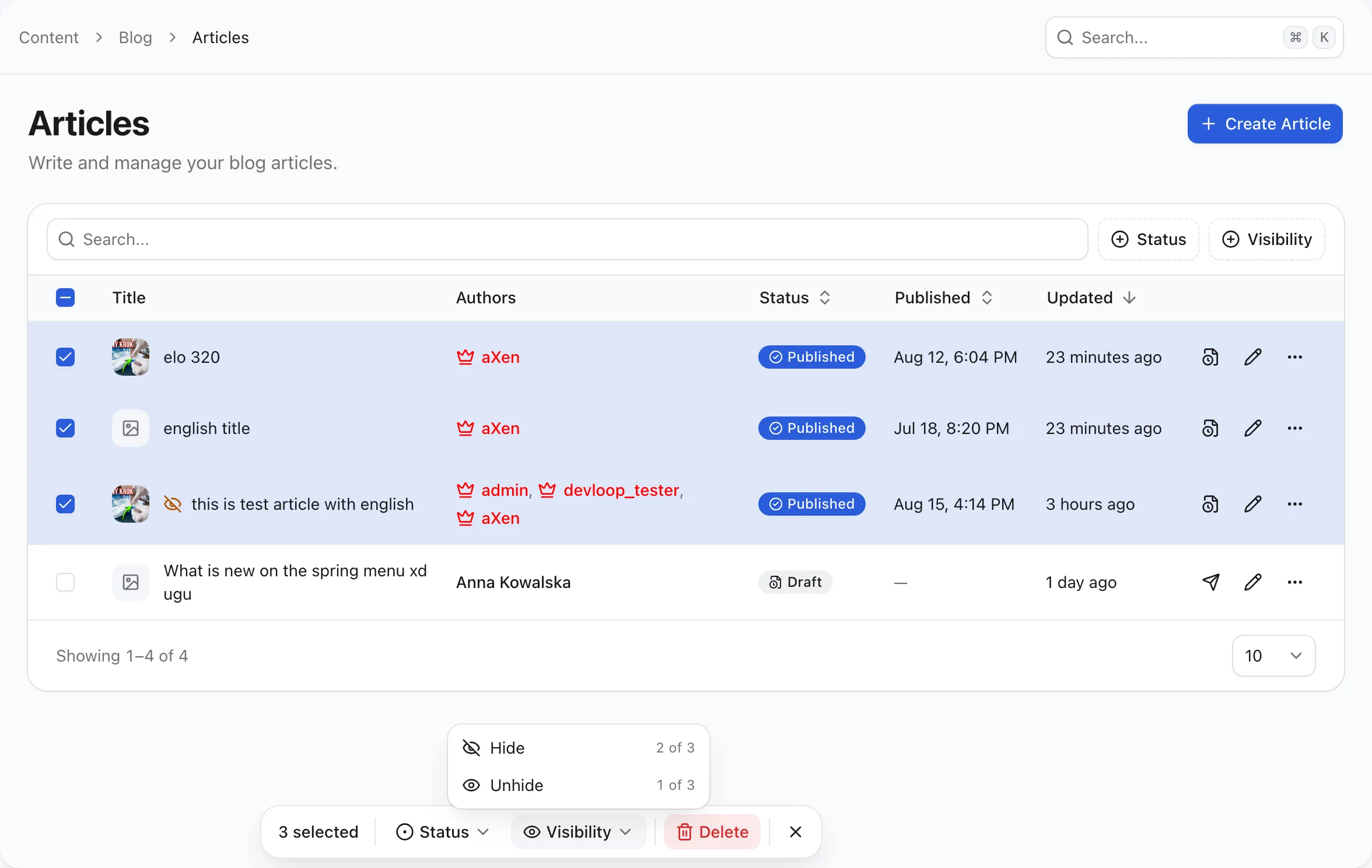Edit the elo 320 article with the pencil icon
The width and height of the screenshot is (1372, 868).
[x=1252, y=357]
